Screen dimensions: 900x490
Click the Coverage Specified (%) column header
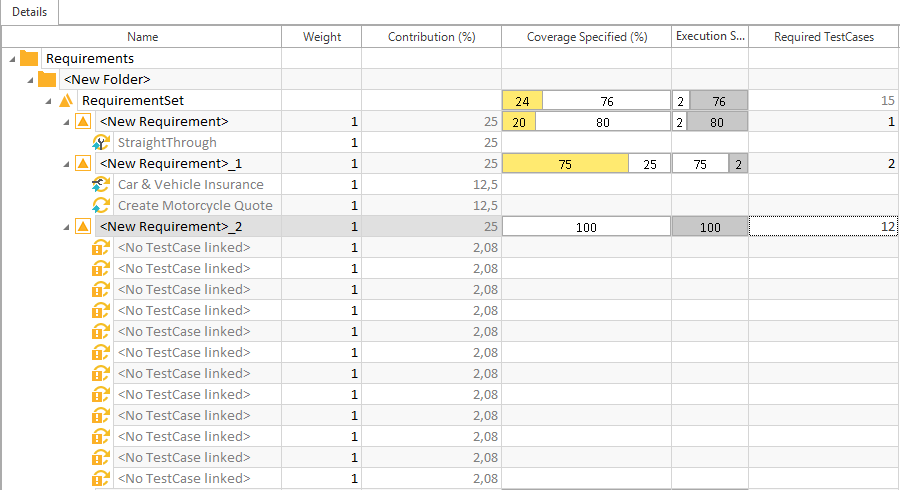tap(586, 37)
